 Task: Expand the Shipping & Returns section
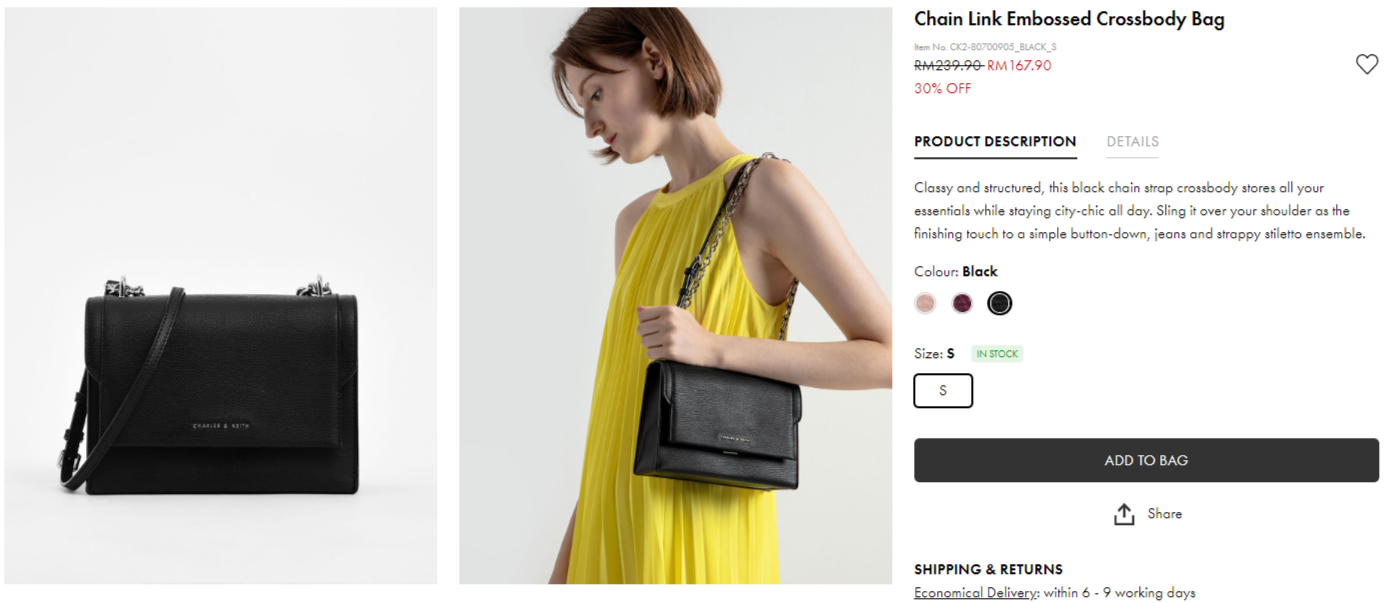pos(988,570)
